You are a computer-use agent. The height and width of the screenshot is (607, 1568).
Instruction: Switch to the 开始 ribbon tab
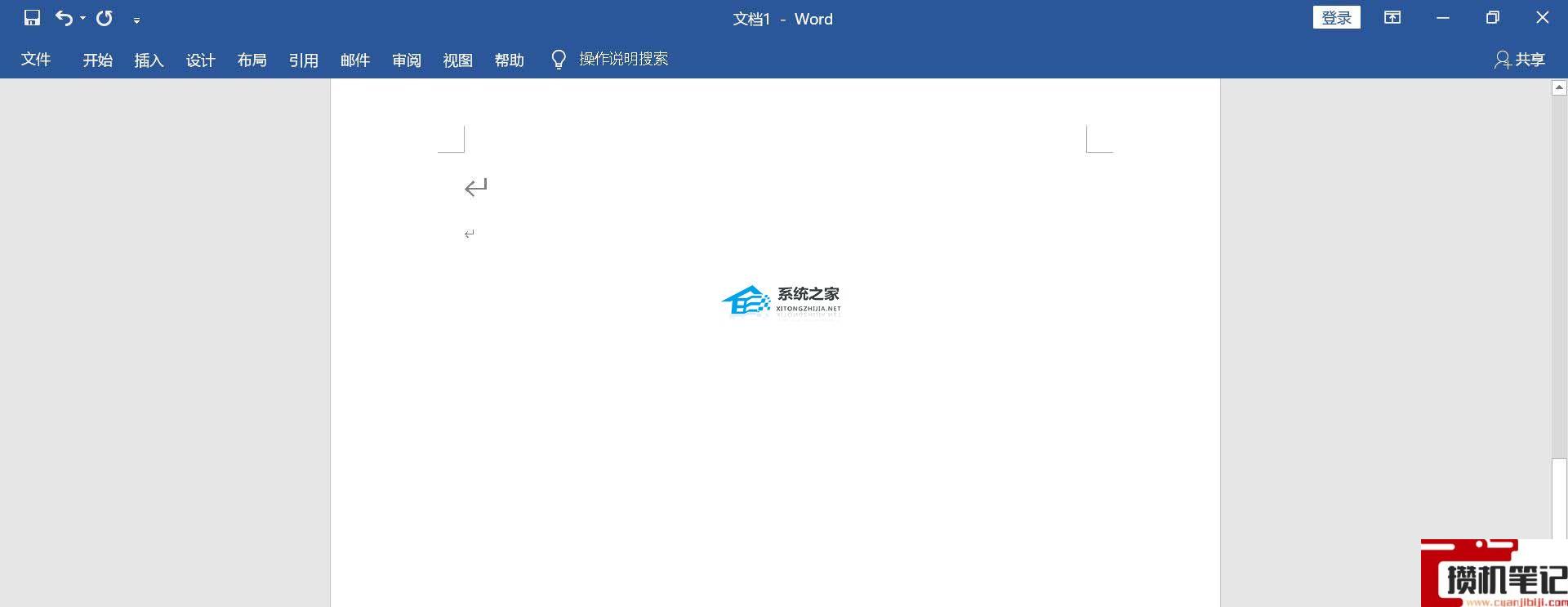click(x=97, y=60)
